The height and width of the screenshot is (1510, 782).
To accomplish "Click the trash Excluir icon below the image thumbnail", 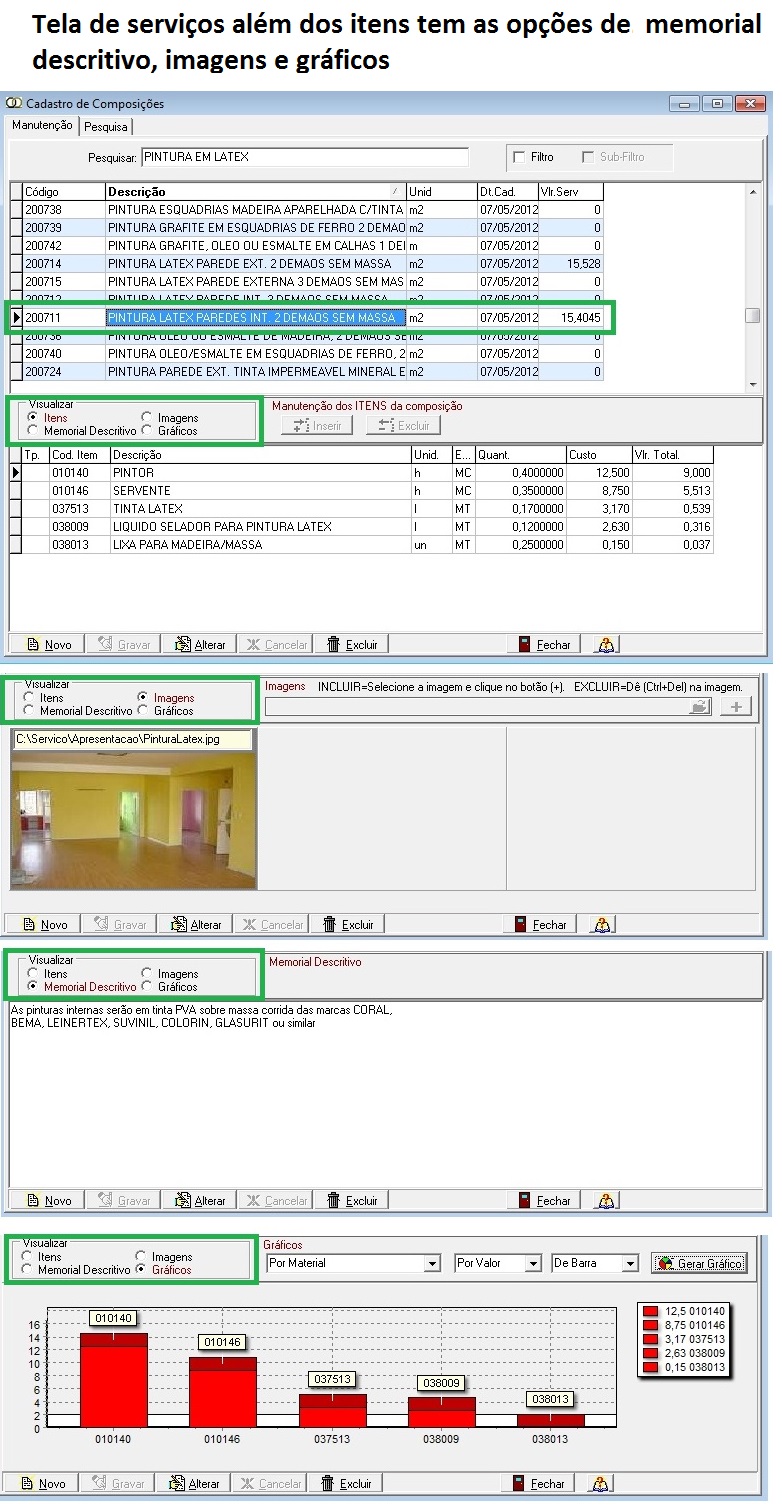I will [x=329, y=925].
